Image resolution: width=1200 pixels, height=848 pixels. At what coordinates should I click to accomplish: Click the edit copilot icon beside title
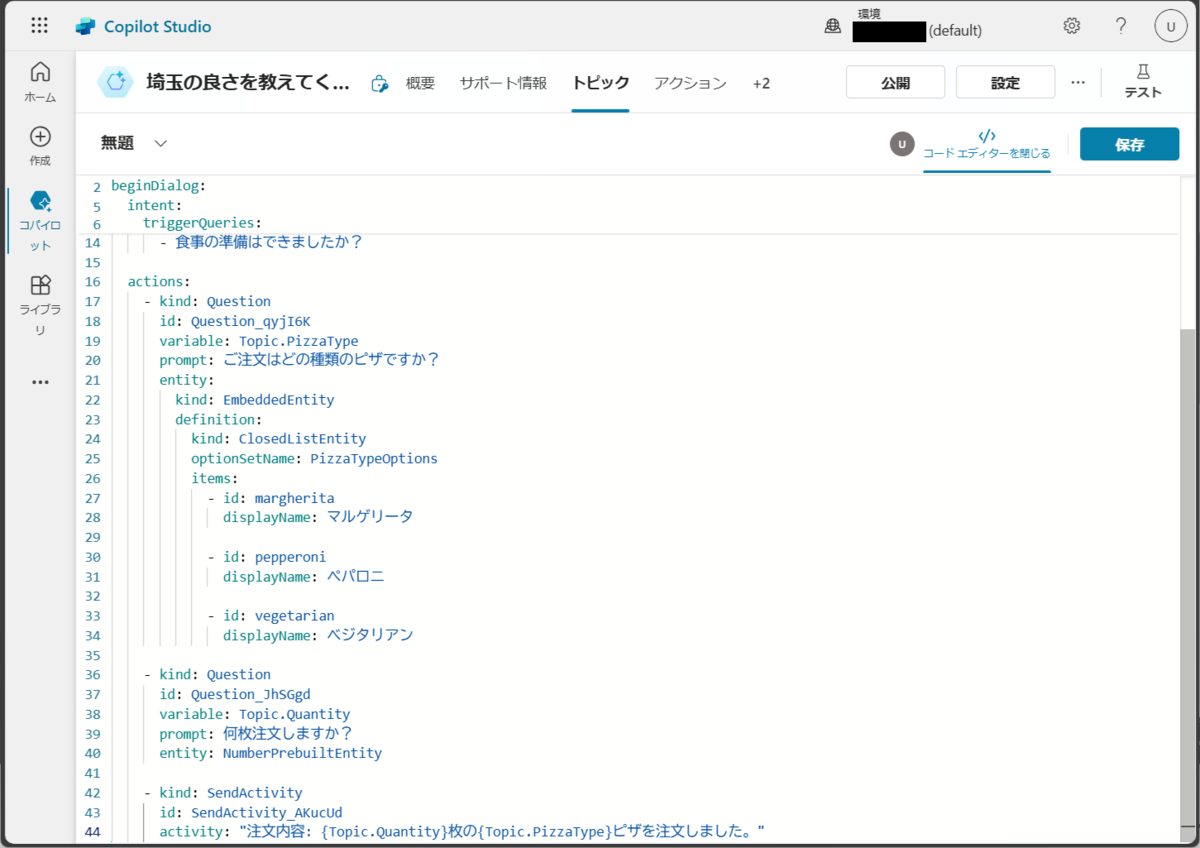pos(379,84)
